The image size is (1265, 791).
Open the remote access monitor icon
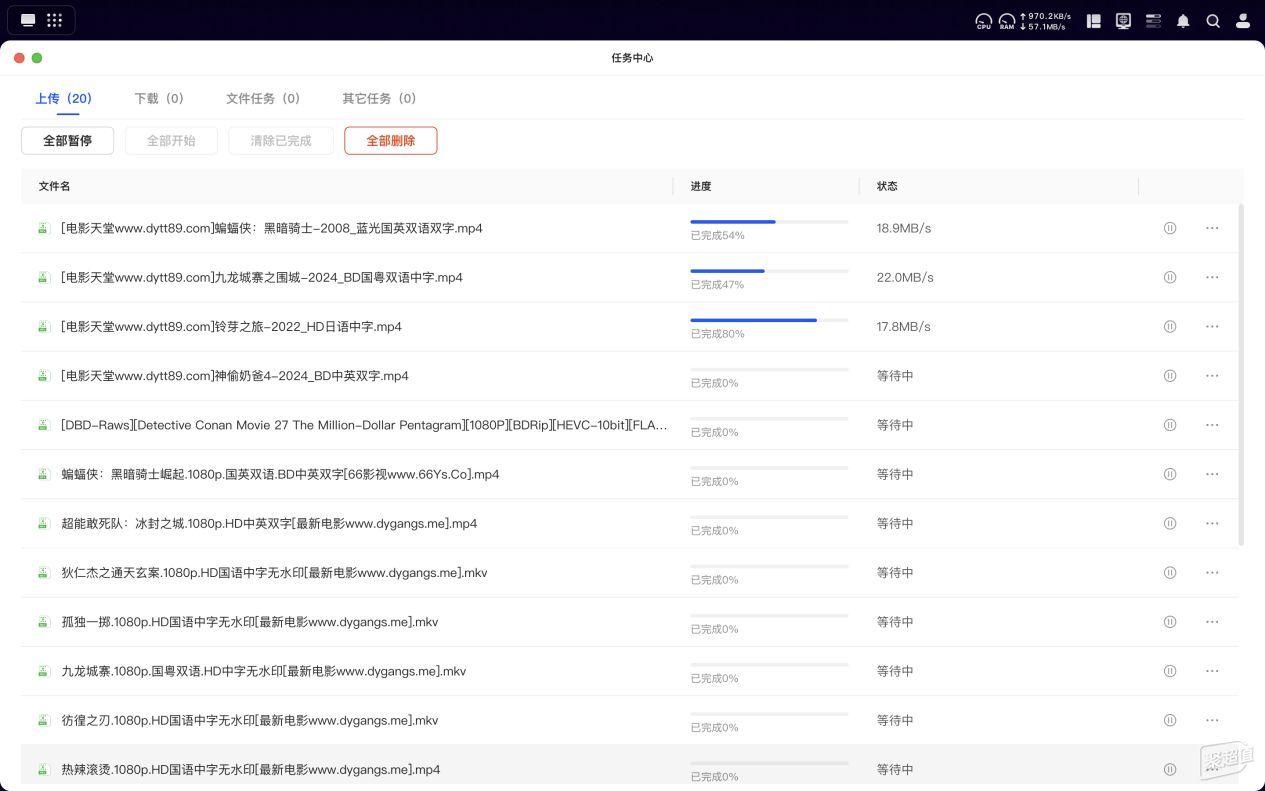pos(1123,21)
